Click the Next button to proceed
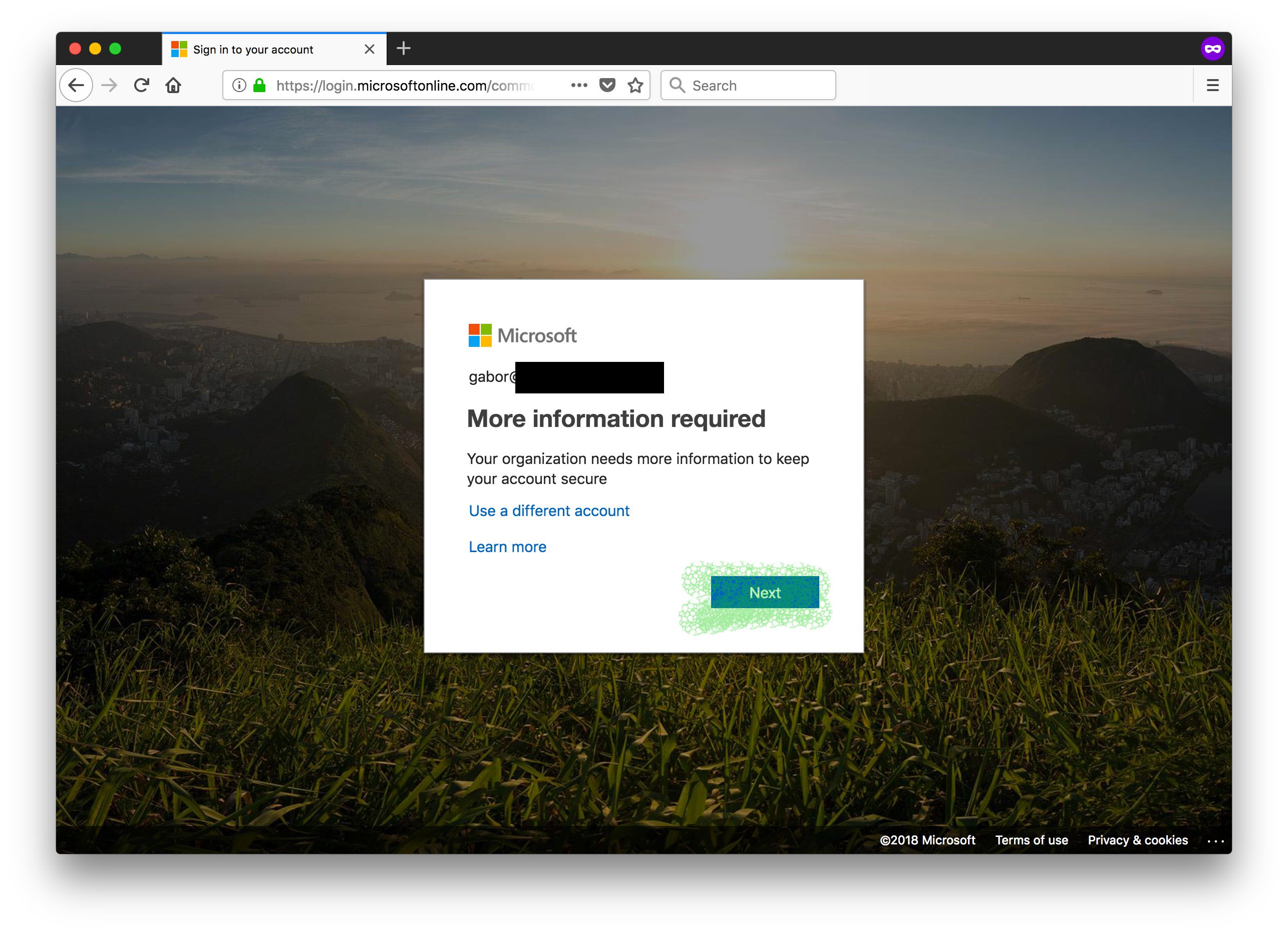1288x934 pixels. [x=765, y=591]
